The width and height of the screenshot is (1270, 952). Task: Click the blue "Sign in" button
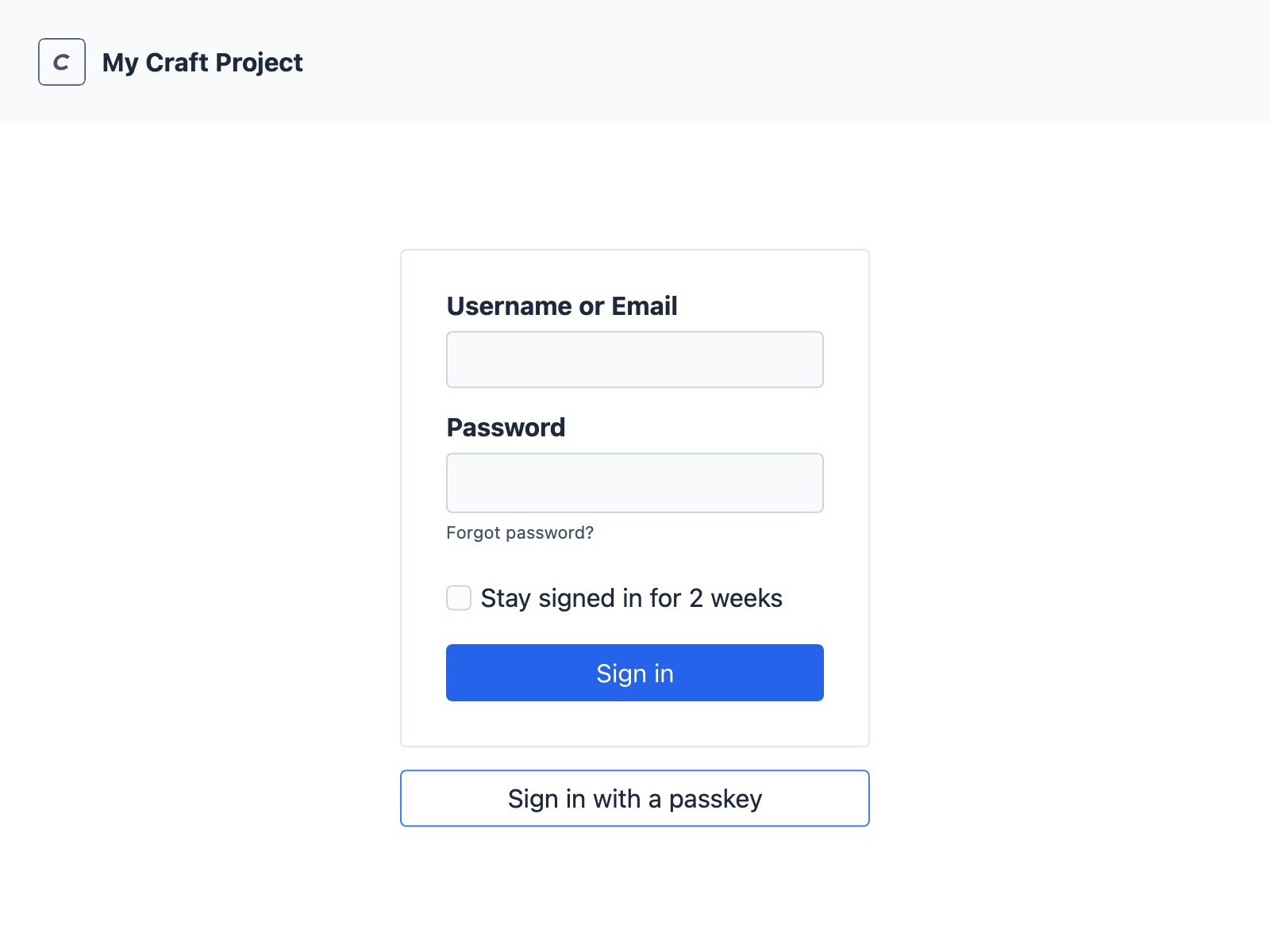click(634, 673)
